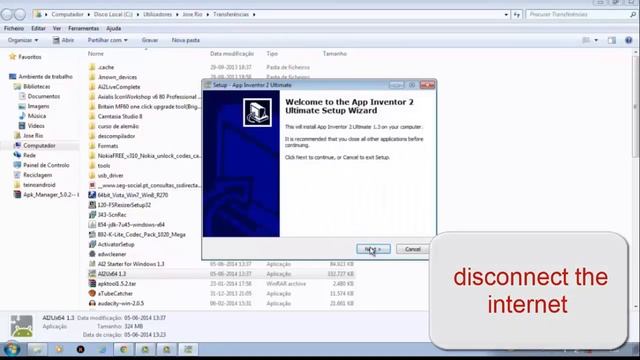Click Utilizadores in the address breadcrumb
Image resolution: width=640 pixels, height=360 pixels.
pyautogui.click(x=157, y=14)
